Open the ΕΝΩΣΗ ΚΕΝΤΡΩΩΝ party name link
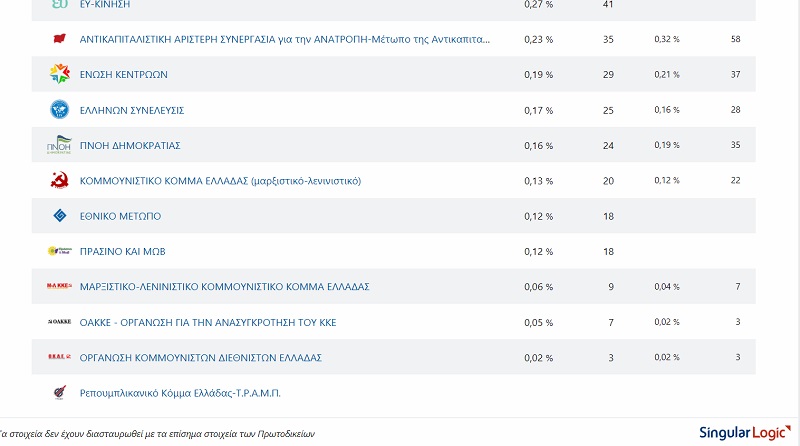 pyautogui.click(x=123, y=75)
